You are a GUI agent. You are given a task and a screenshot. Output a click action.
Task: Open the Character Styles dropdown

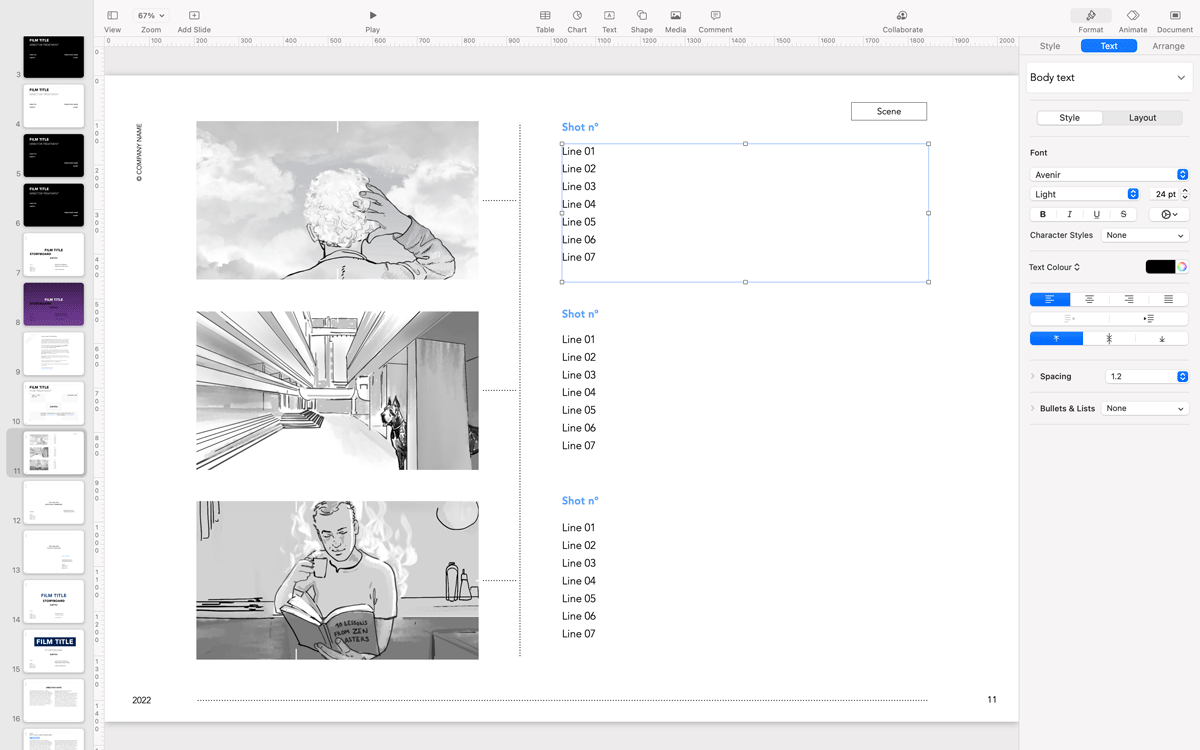pyautogui.click(x=1144, y=236)
